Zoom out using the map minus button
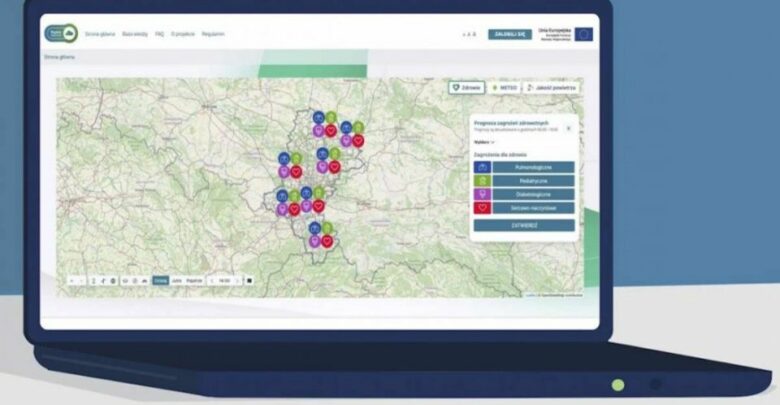Viewport: 780px width, 405px height. (82, 281)
